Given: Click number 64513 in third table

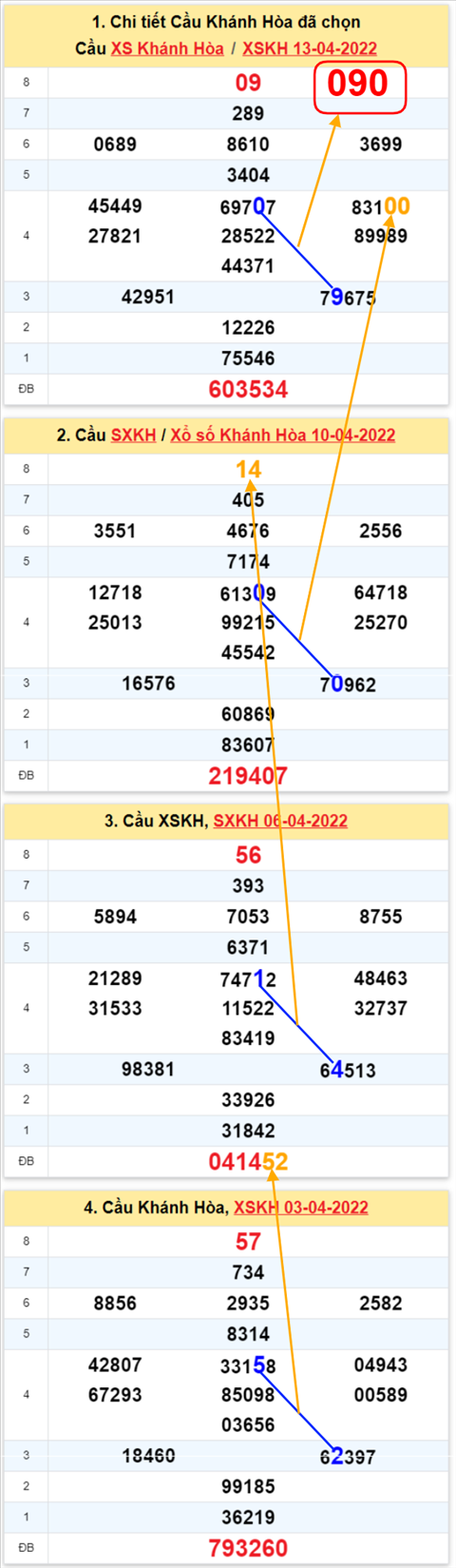Looking at the screenshot, I should tap(348, 1070).
